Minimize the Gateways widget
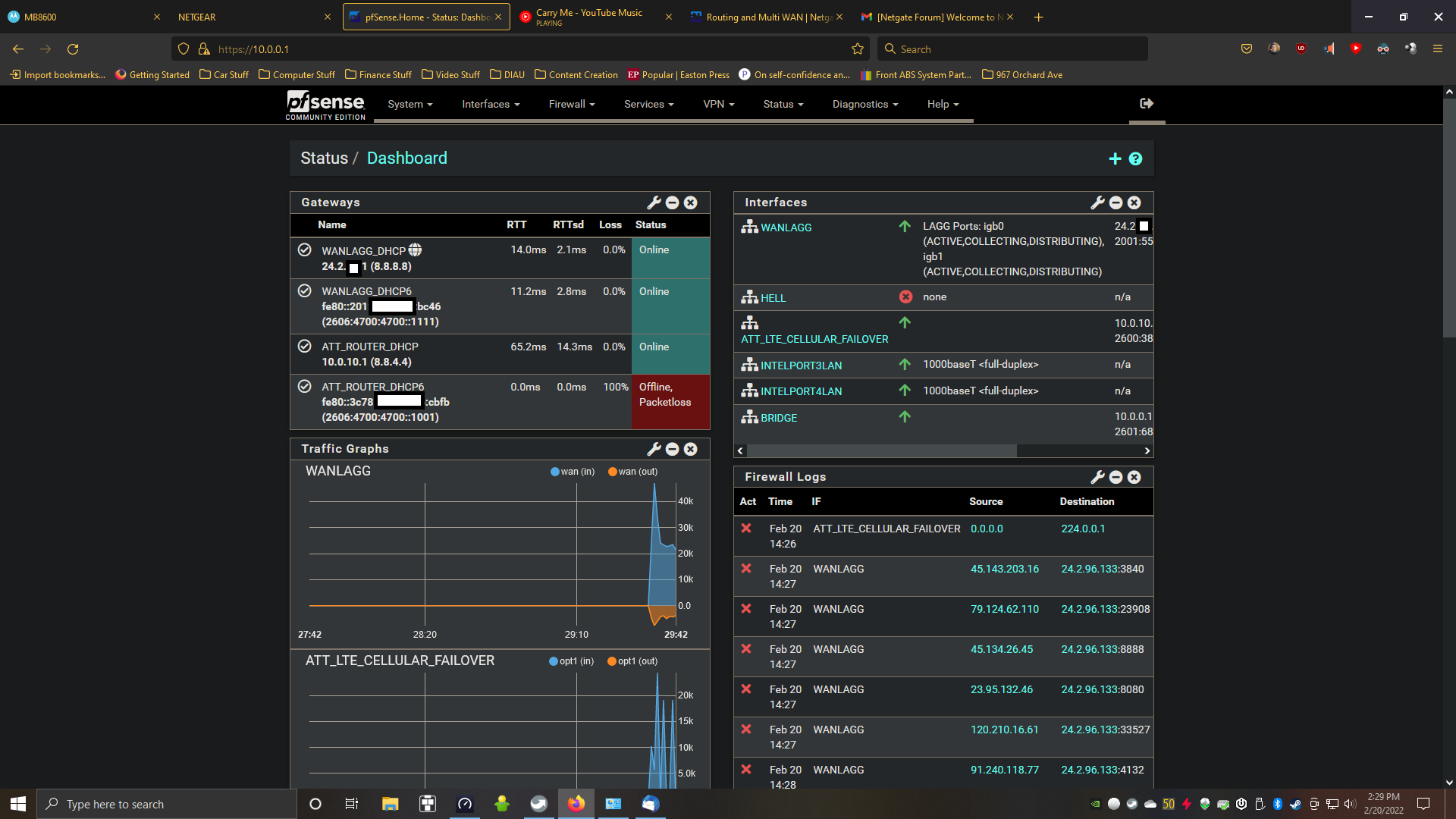The width and height of the screenshot is (1456, 819). pos(673,202)
